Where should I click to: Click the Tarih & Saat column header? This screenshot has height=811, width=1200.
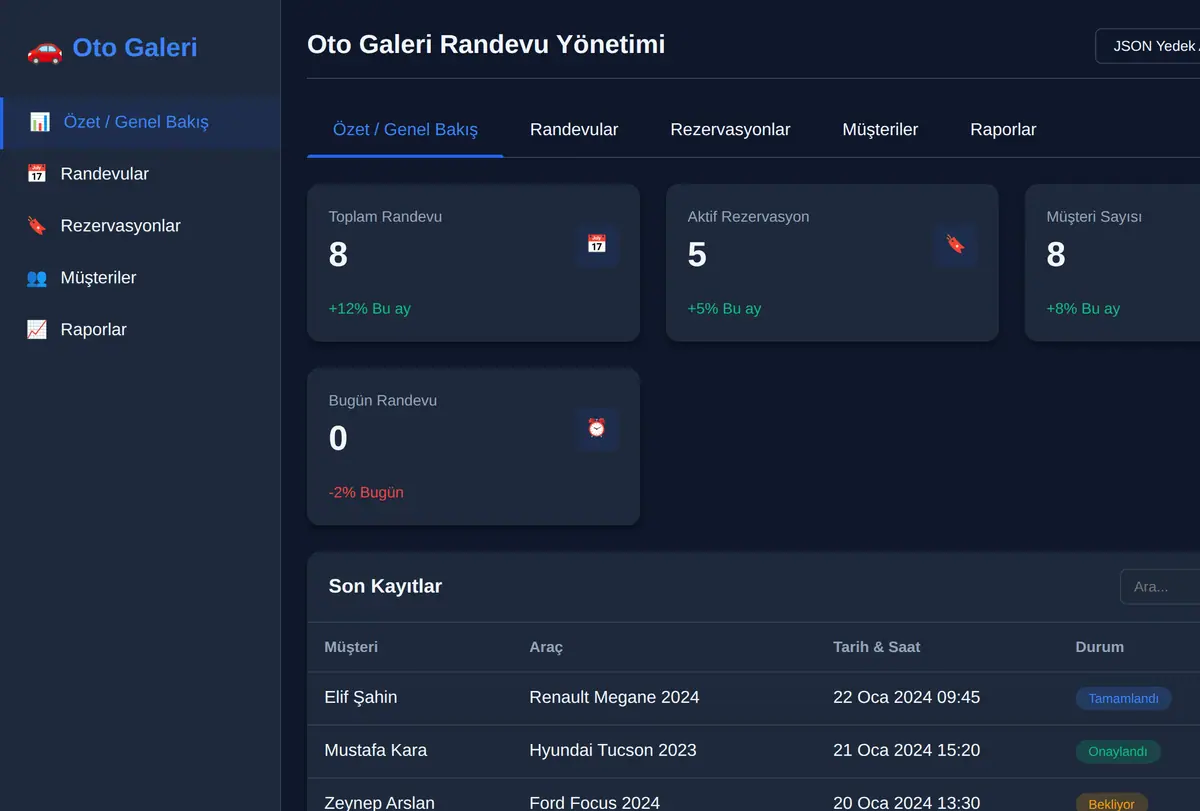877,647
